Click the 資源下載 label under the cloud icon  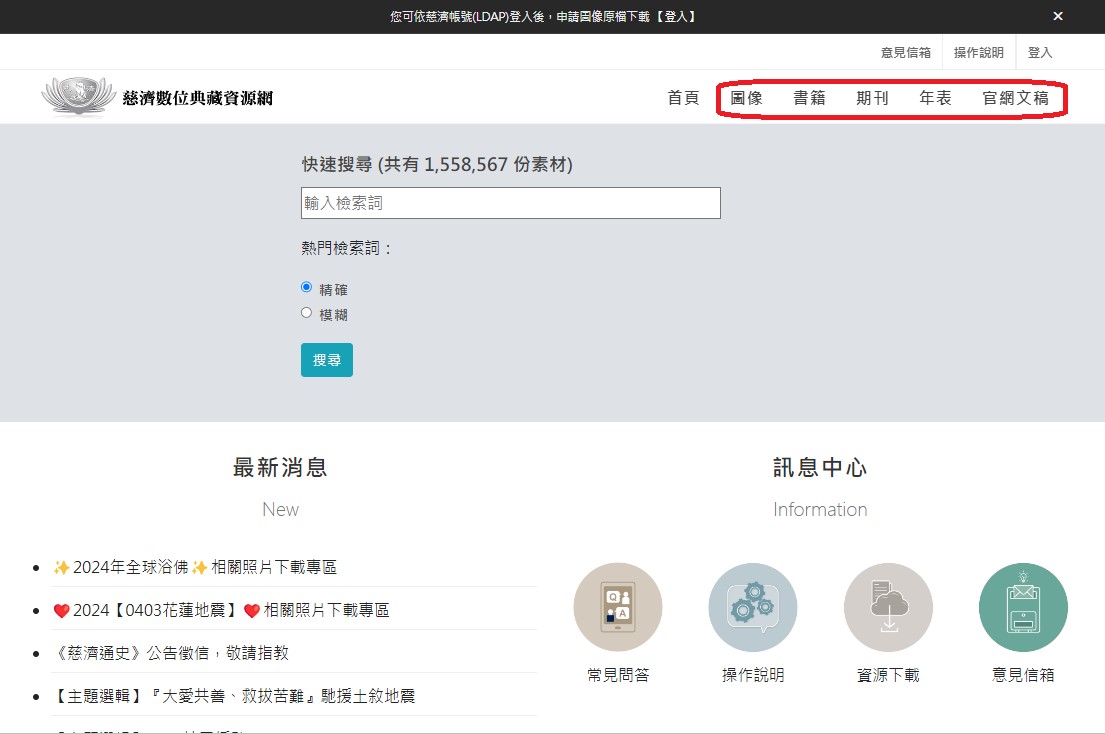click(888, 675)
